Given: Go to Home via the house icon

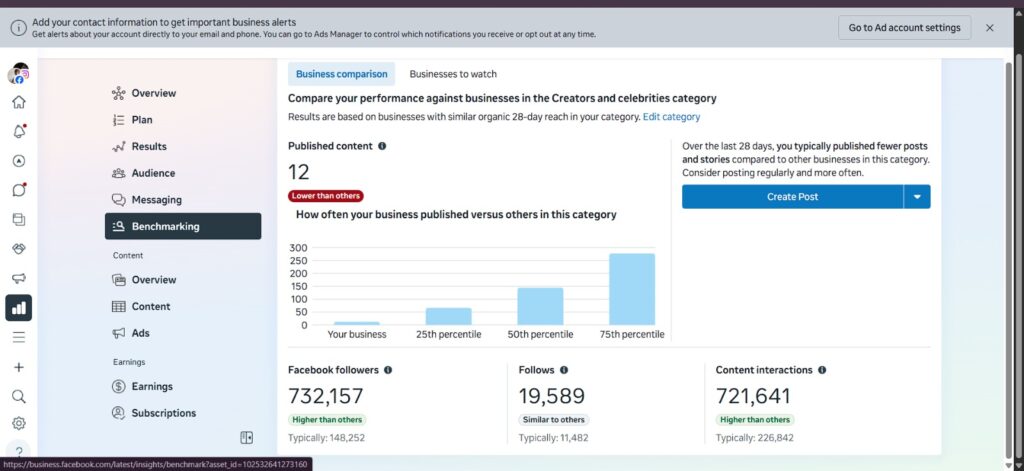Looking at the screenshot, I should coord(19,102).
